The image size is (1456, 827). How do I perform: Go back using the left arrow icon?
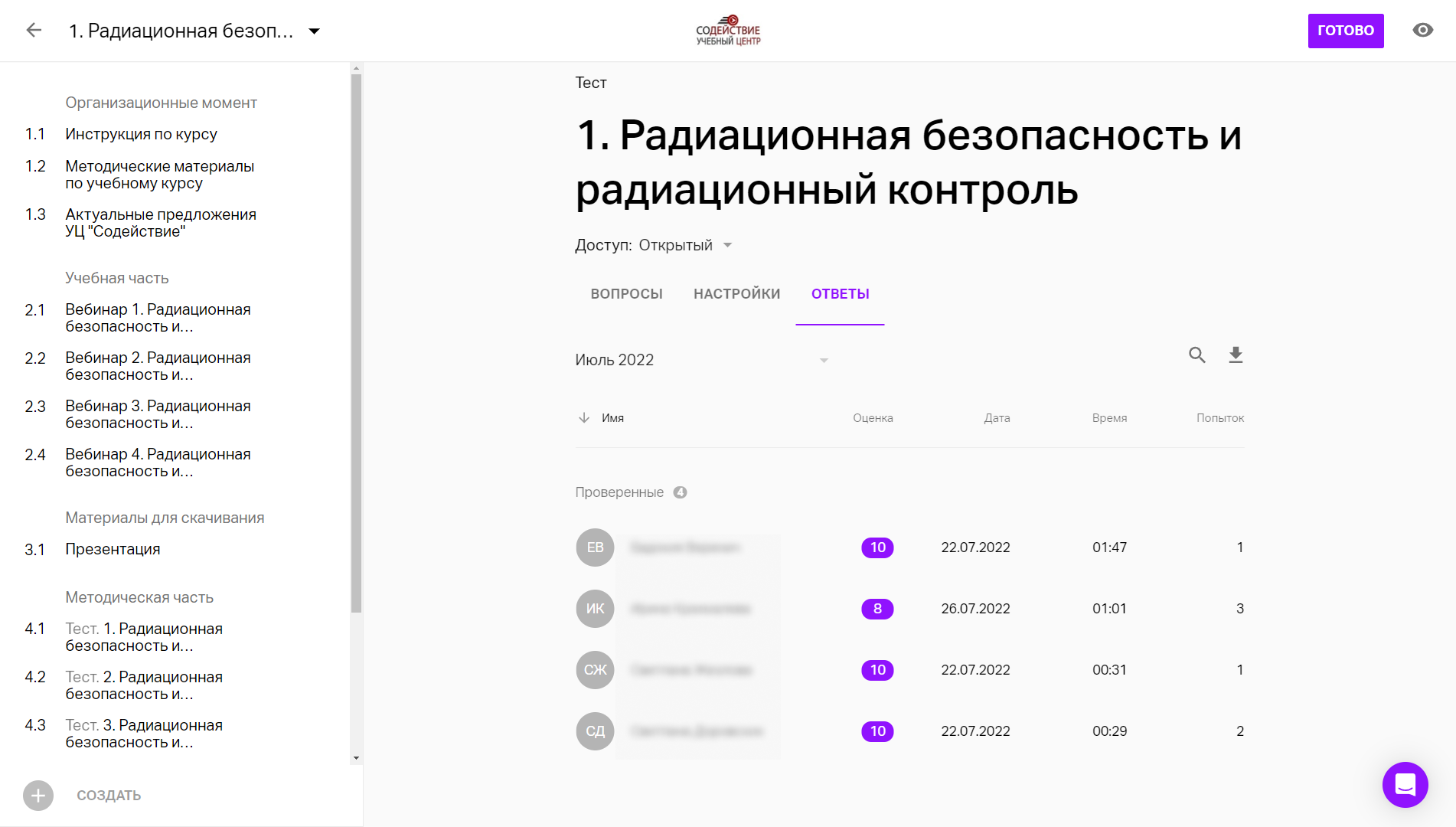coord(34,30)
